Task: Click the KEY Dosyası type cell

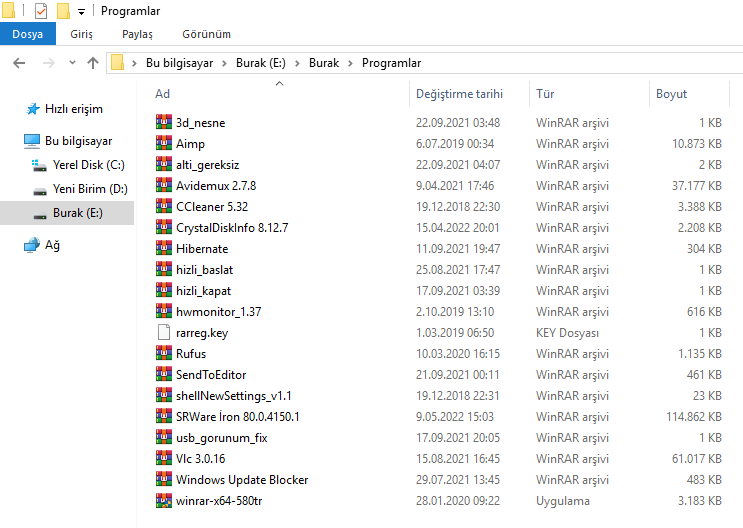Action: 567,333
